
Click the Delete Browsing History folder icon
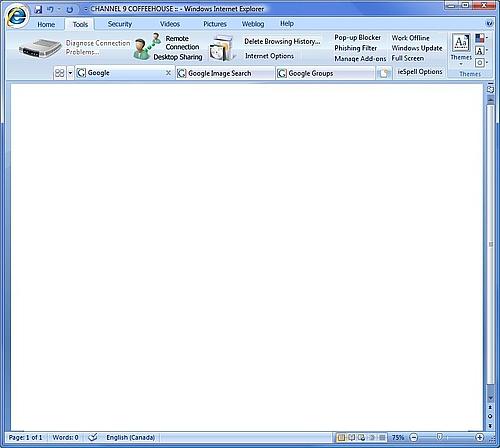point(221,48)
